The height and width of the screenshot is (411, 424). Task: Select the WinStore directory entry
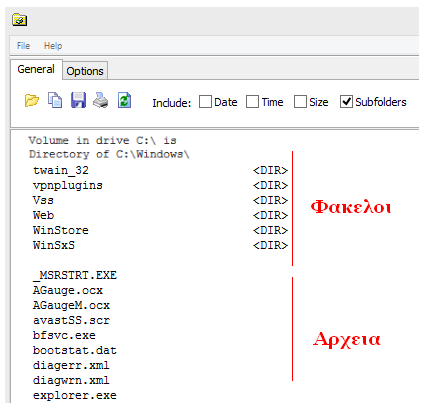pos(160,230)
